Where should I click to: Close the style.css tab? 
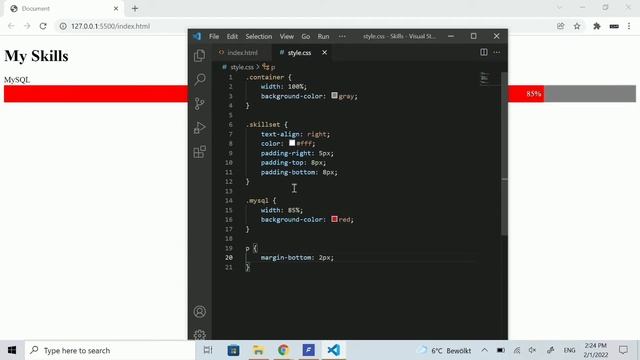click(324, 52)
